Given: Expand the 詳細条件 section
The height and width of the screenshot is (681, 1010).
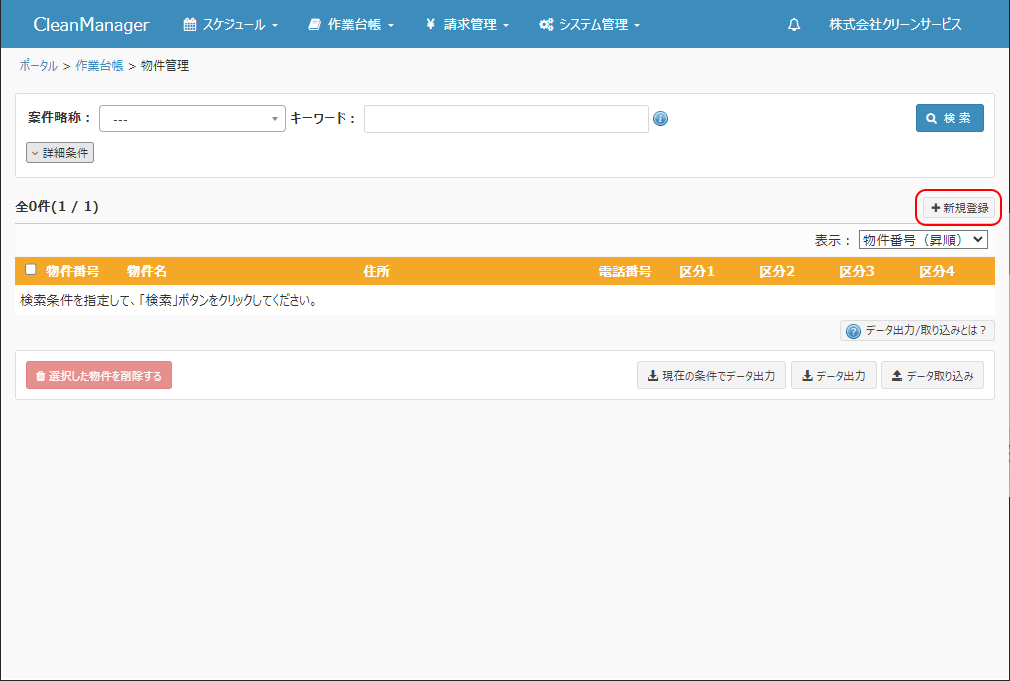Looking at the screenshot, I should point(60,153).
